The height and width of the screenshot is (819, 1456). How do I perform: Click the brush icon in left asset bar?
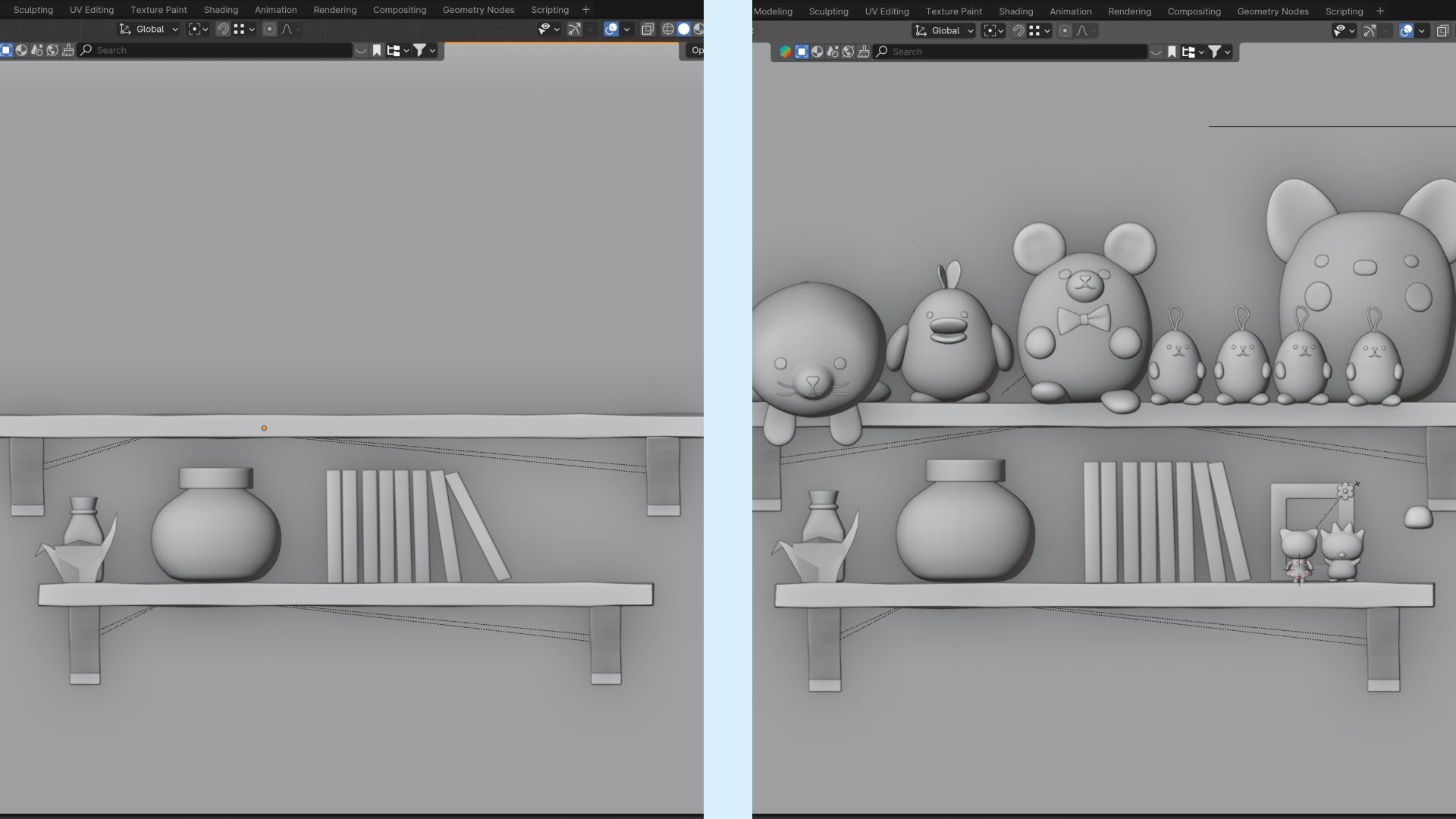68,50
